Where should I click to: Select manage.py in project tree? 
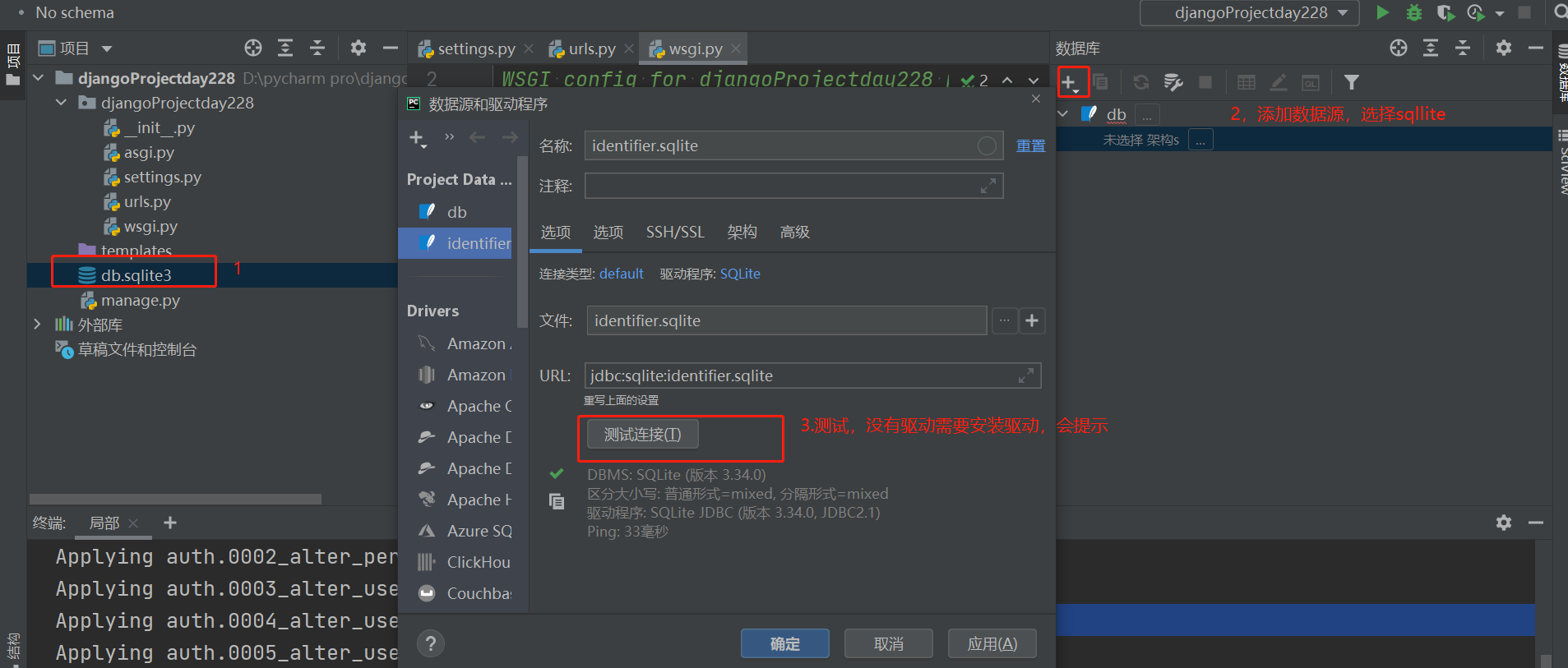click(140, 301)
